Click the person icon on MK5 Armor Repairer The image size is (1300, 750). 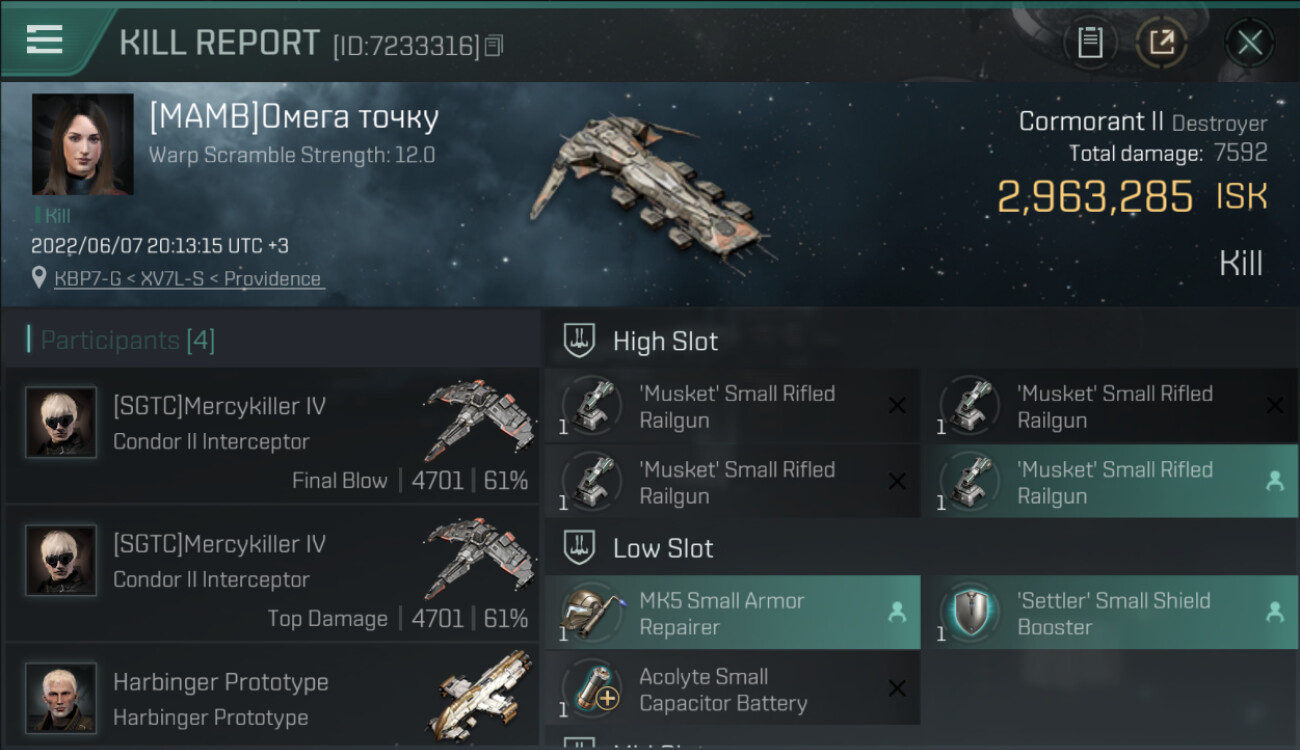pyautogui.click(x=897, y=613)
